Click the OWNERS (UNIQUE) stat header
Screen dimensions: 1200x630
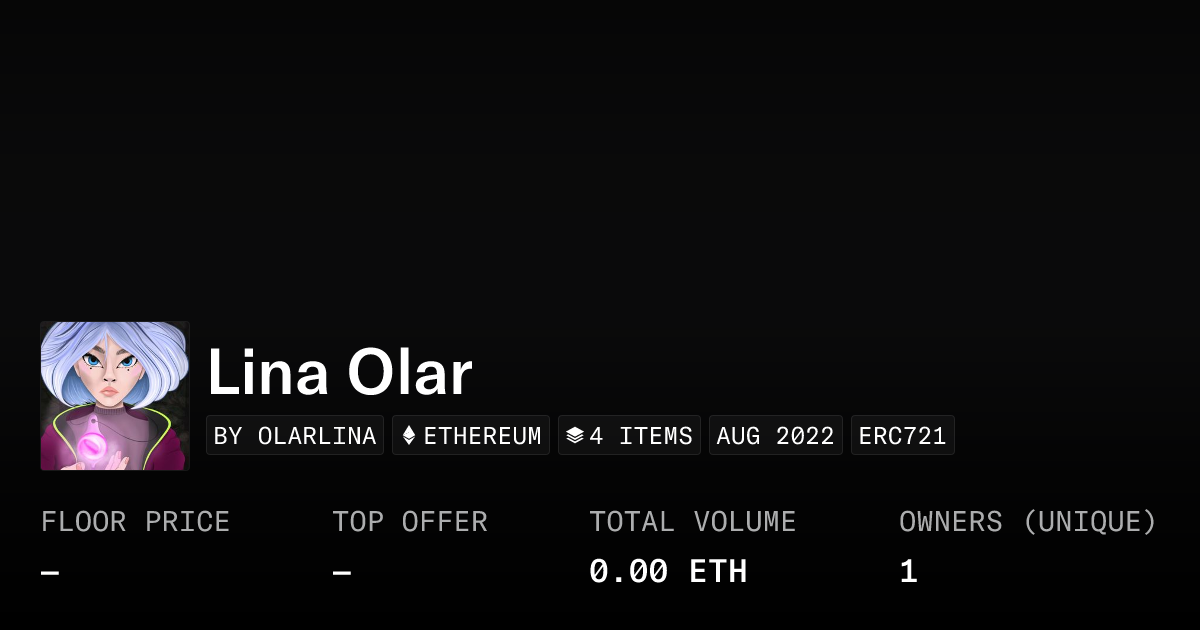1028,521
